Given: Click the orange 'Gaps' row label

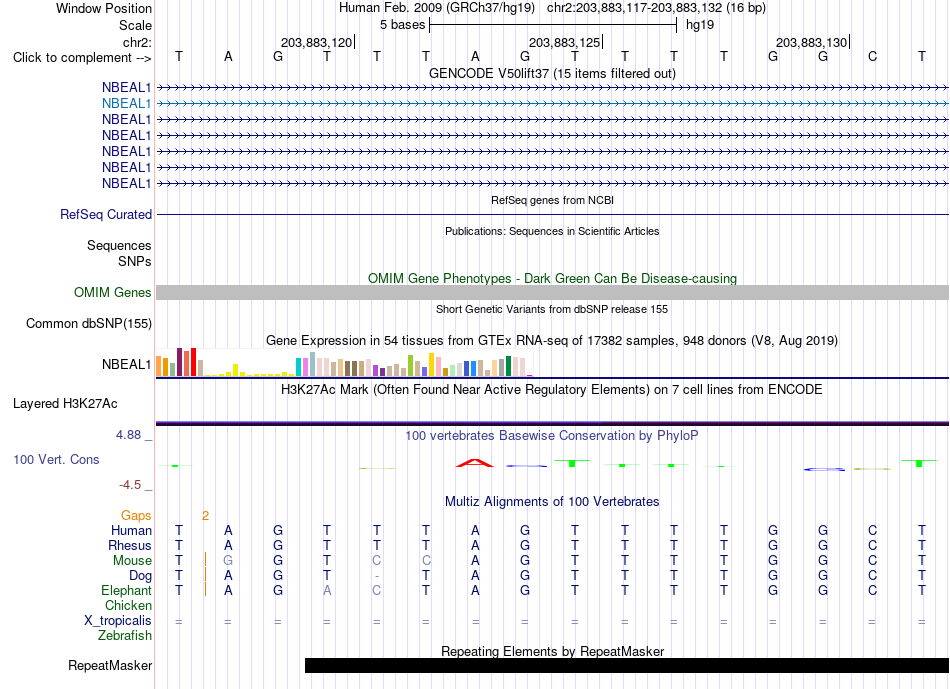Looking at the screenshot, I should pos(136,515).
